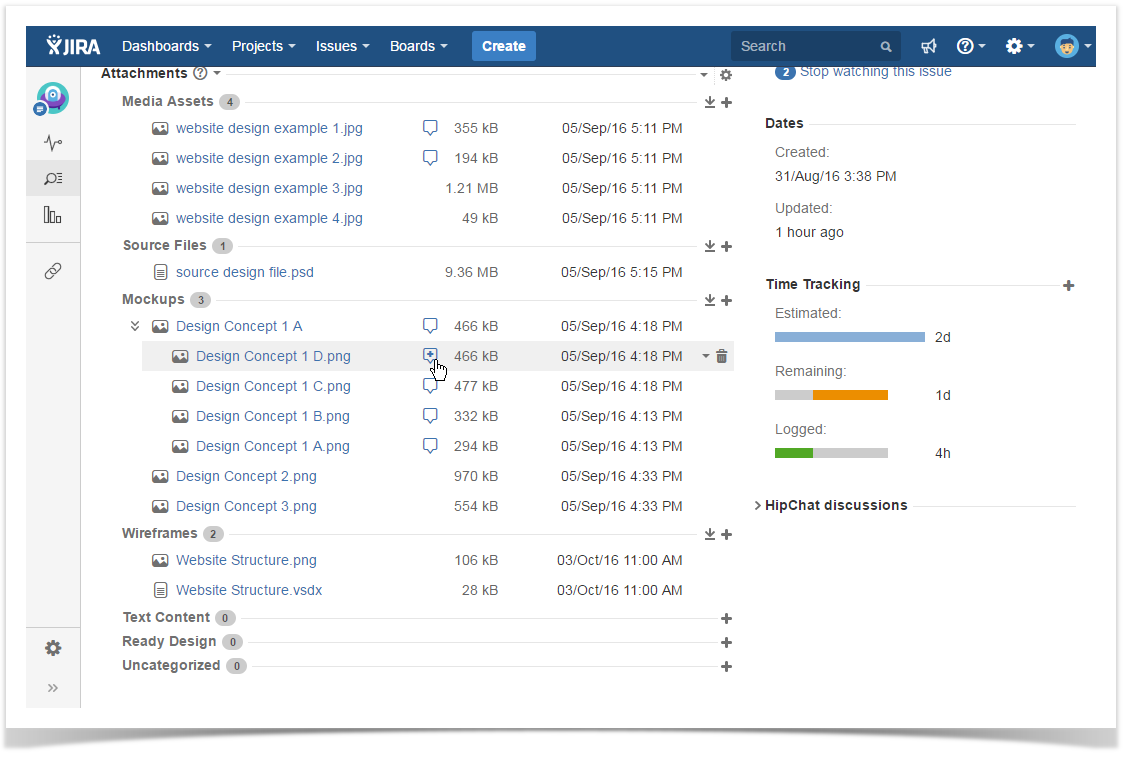Image resolution: width=1130 pixels, height=757 pixels.
Task: Open the Boards menu
Action: [418, 46]
